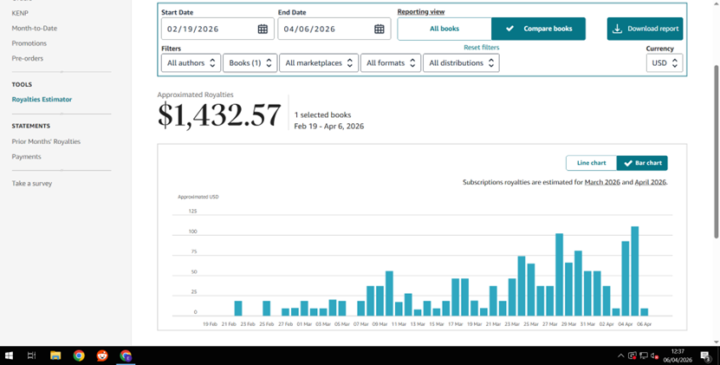Screen dimensions: 720x365
Task: Click the Reporting view label
Action: 421,12
